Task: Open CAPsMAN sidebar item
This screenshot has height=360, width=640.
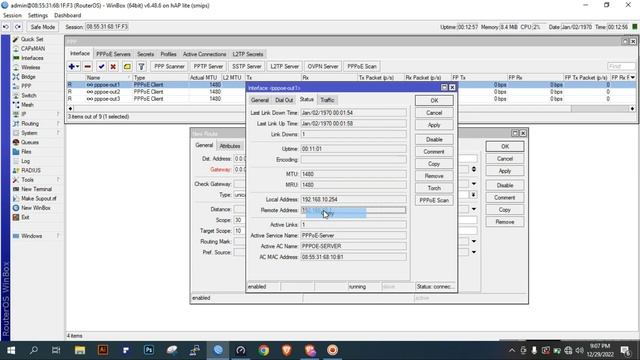Action: click(33, 49)
